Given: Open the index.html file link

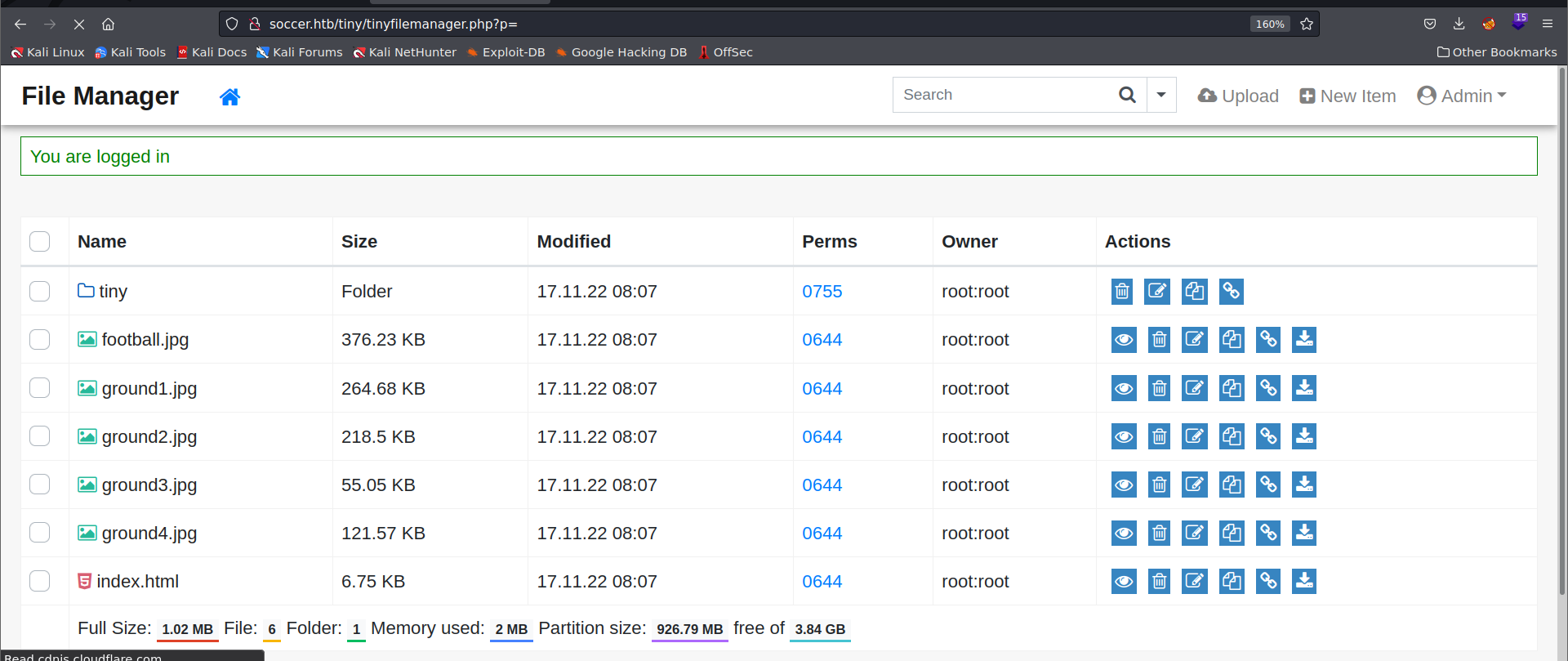Looking at the screenshot, I should click(137, 582).
